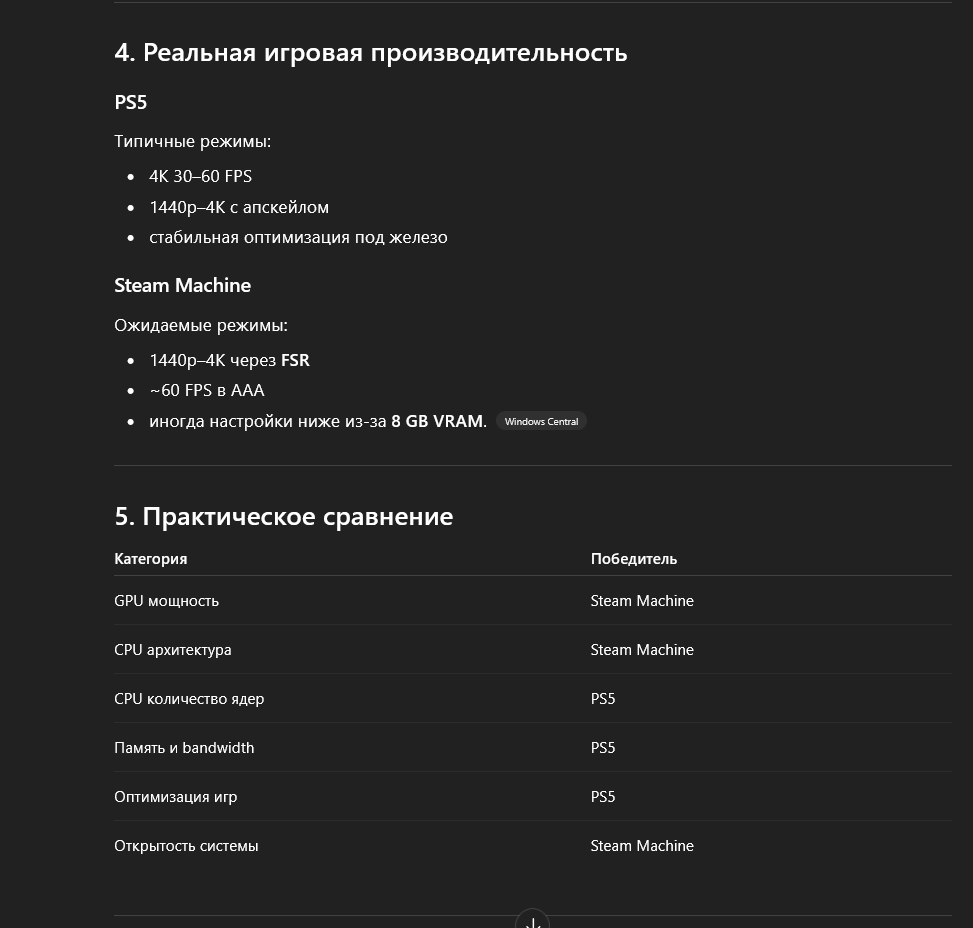Screen dimensions: 973x928
Task: Click the "Категория" table column header
Action: (x=151, y=559)
